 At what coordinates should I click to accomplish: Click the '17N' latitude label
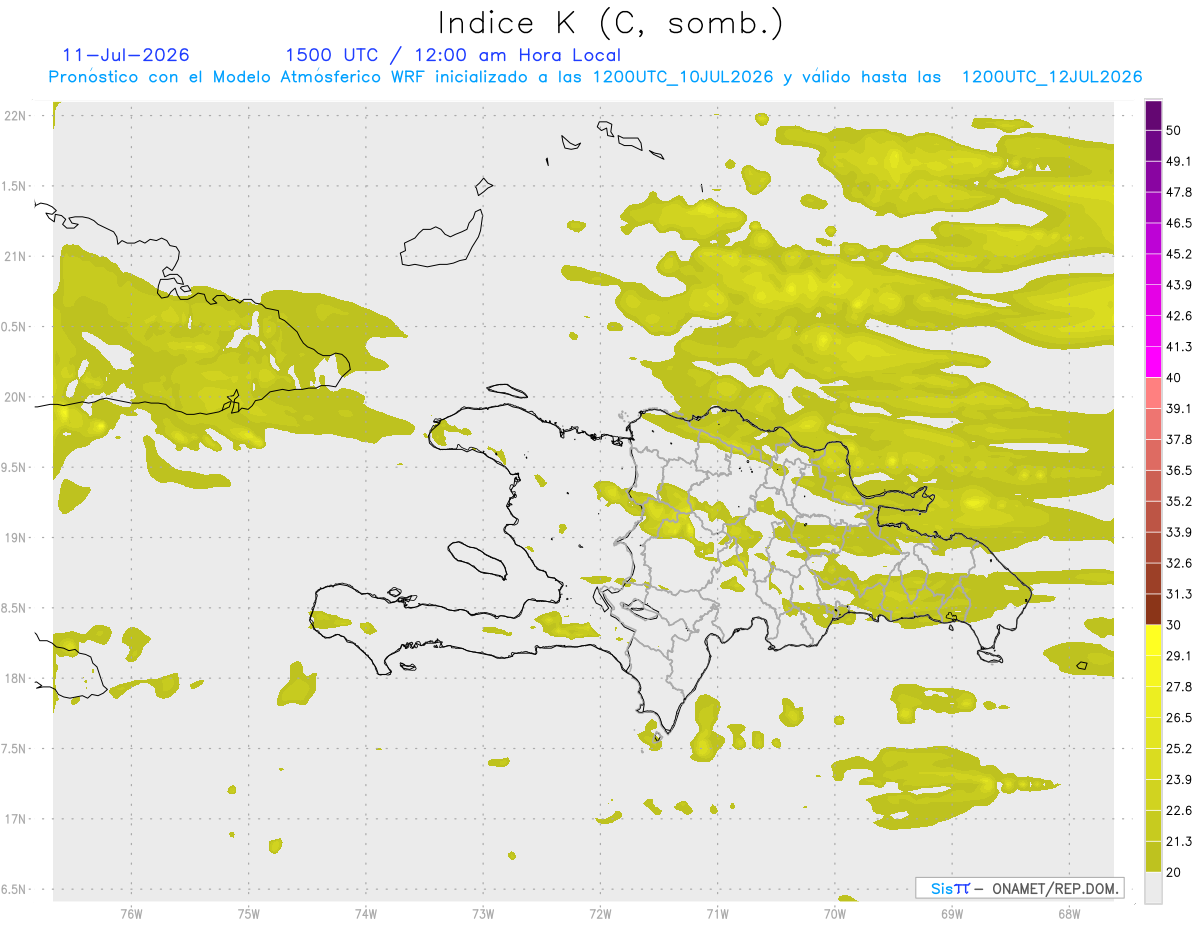pos(15,820)
